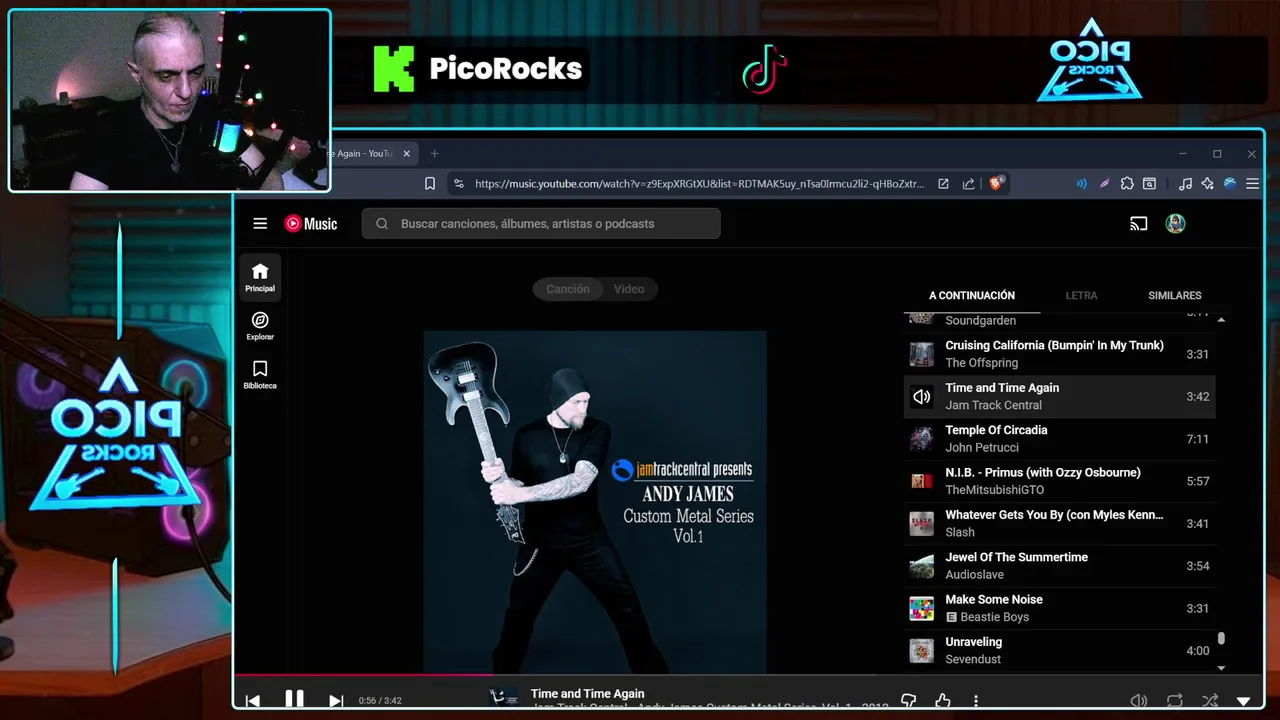The height and width of the screenshot is (720, 1280).
Task: Open the browser extensions puzzle icon
Action: click(1127, 184)
